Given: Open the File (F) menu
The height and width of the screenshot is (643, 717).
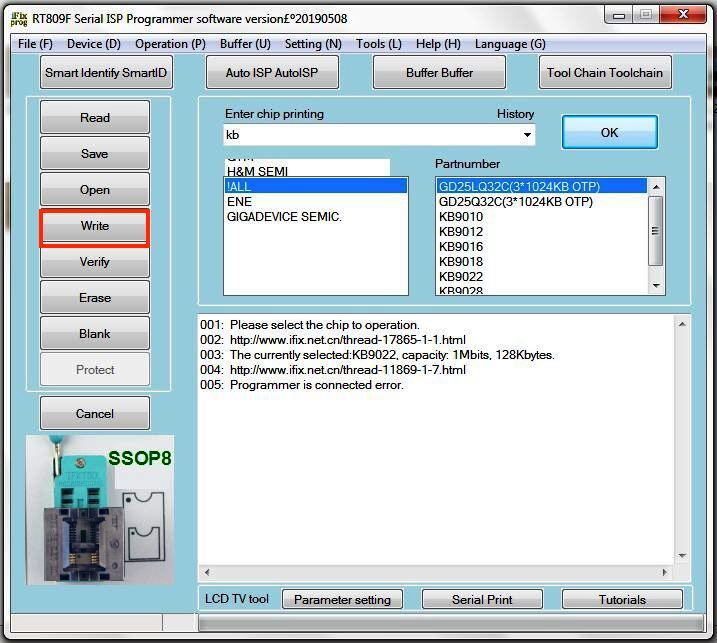Looking at the screenshot, I should [x=35, y=44].
